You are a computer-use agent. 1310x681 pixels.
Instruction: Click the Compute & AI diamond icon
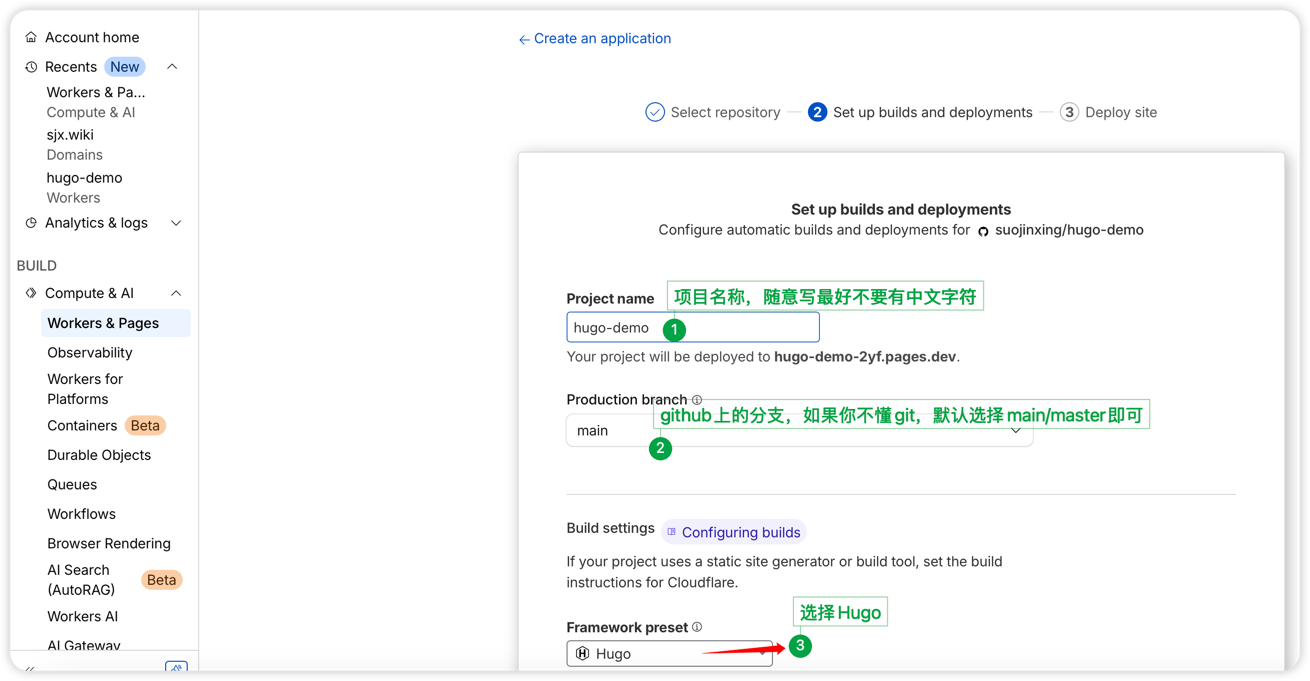(31, 293)
